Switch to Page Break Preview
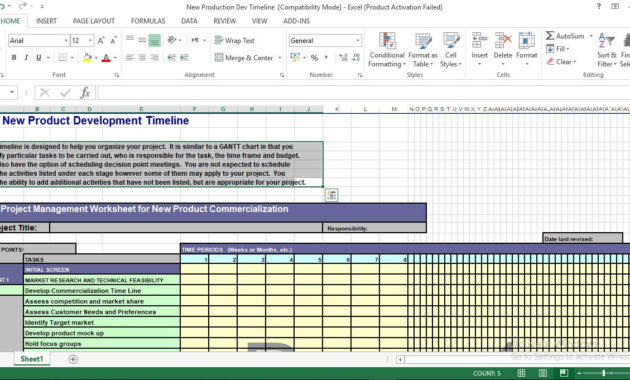The height and width of the screenshot is (380, 630). (564, 373)
